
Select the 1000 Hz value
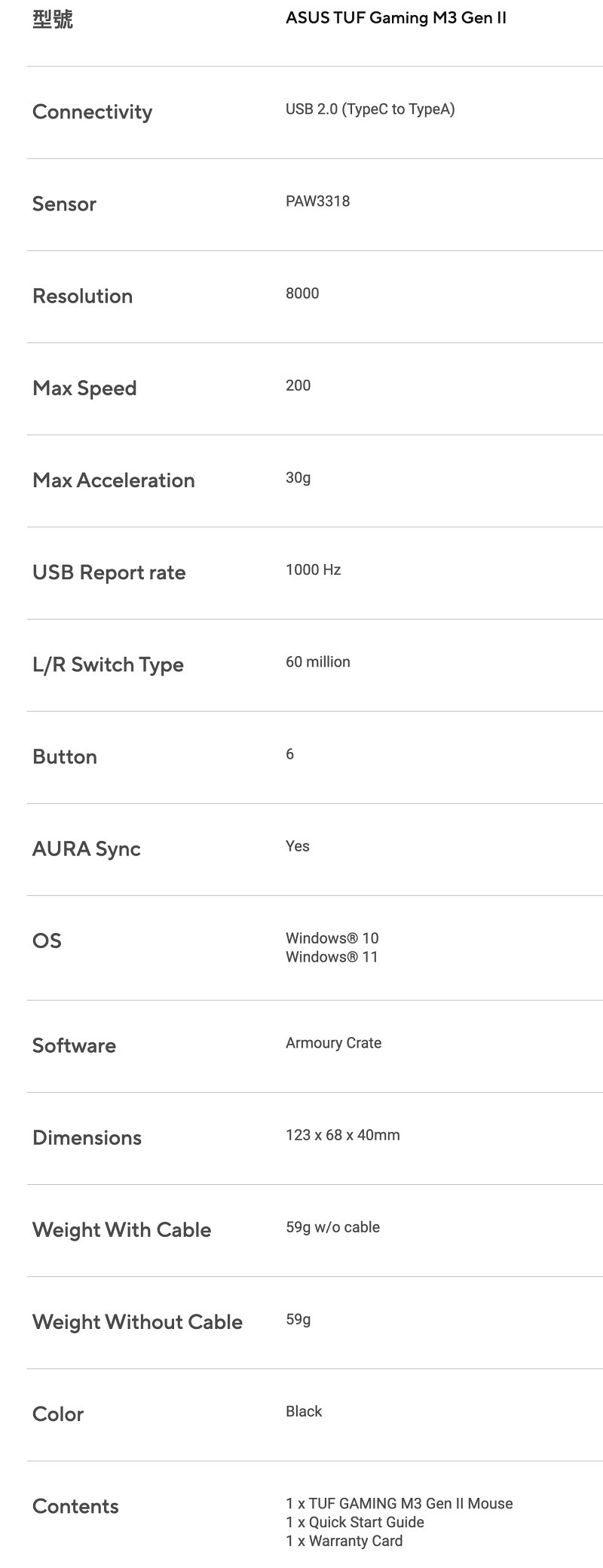point(313,569)
